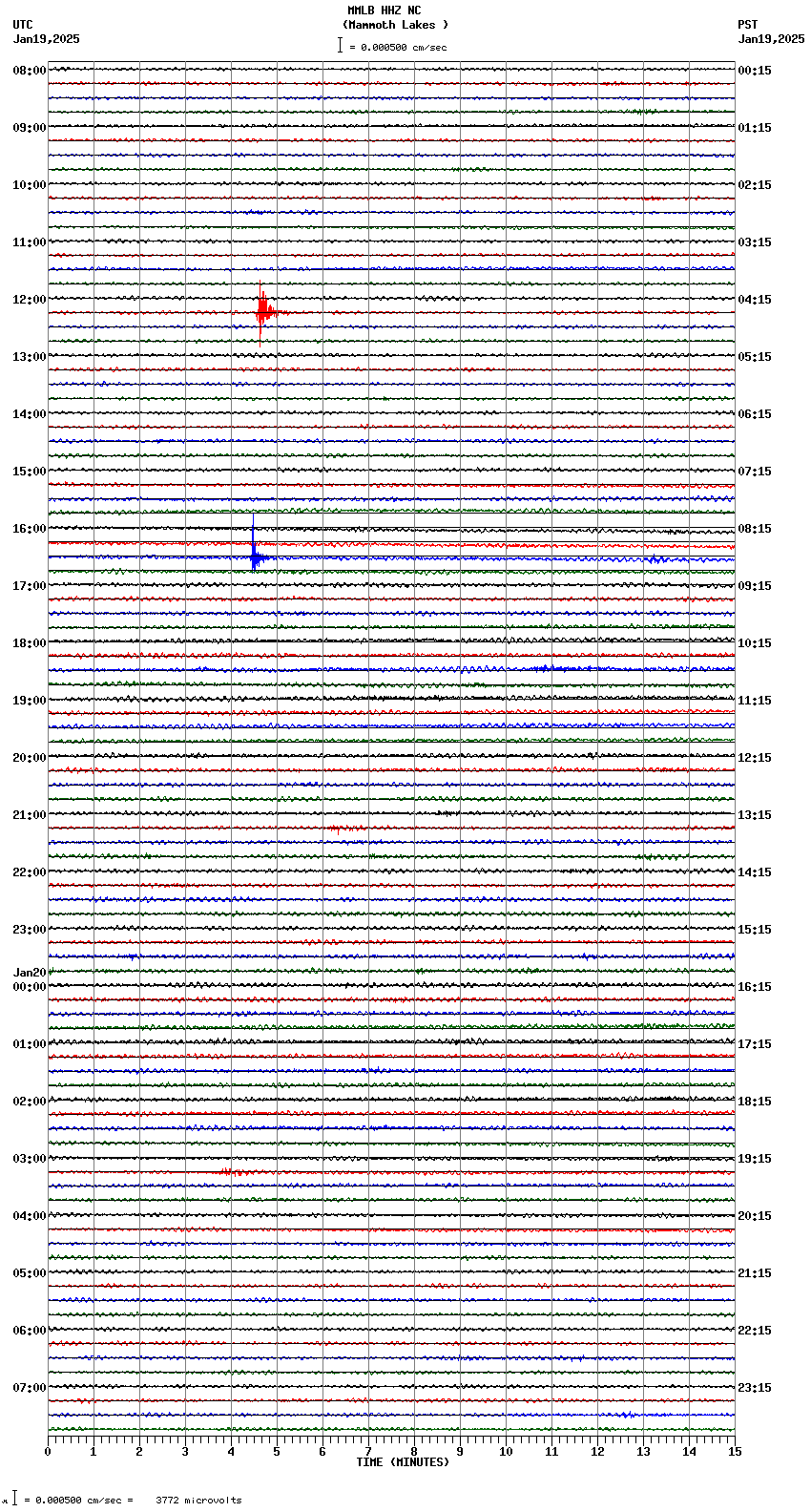811x1512 pixels.
Task: Click the '23:15' PST time label
Action: click(x=755, y=1388)
